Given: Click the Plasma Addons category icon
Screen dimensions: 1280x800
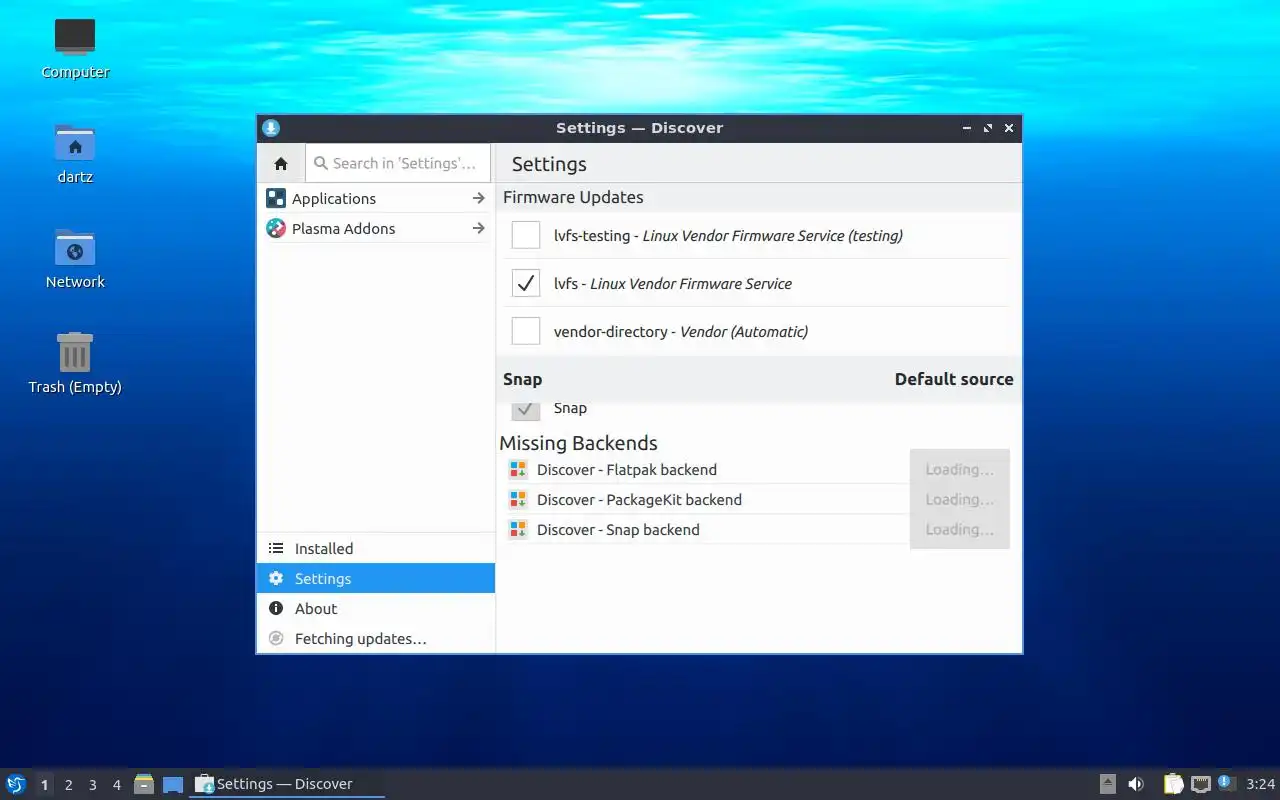Looking at the screenshot, I should (275, 228).
